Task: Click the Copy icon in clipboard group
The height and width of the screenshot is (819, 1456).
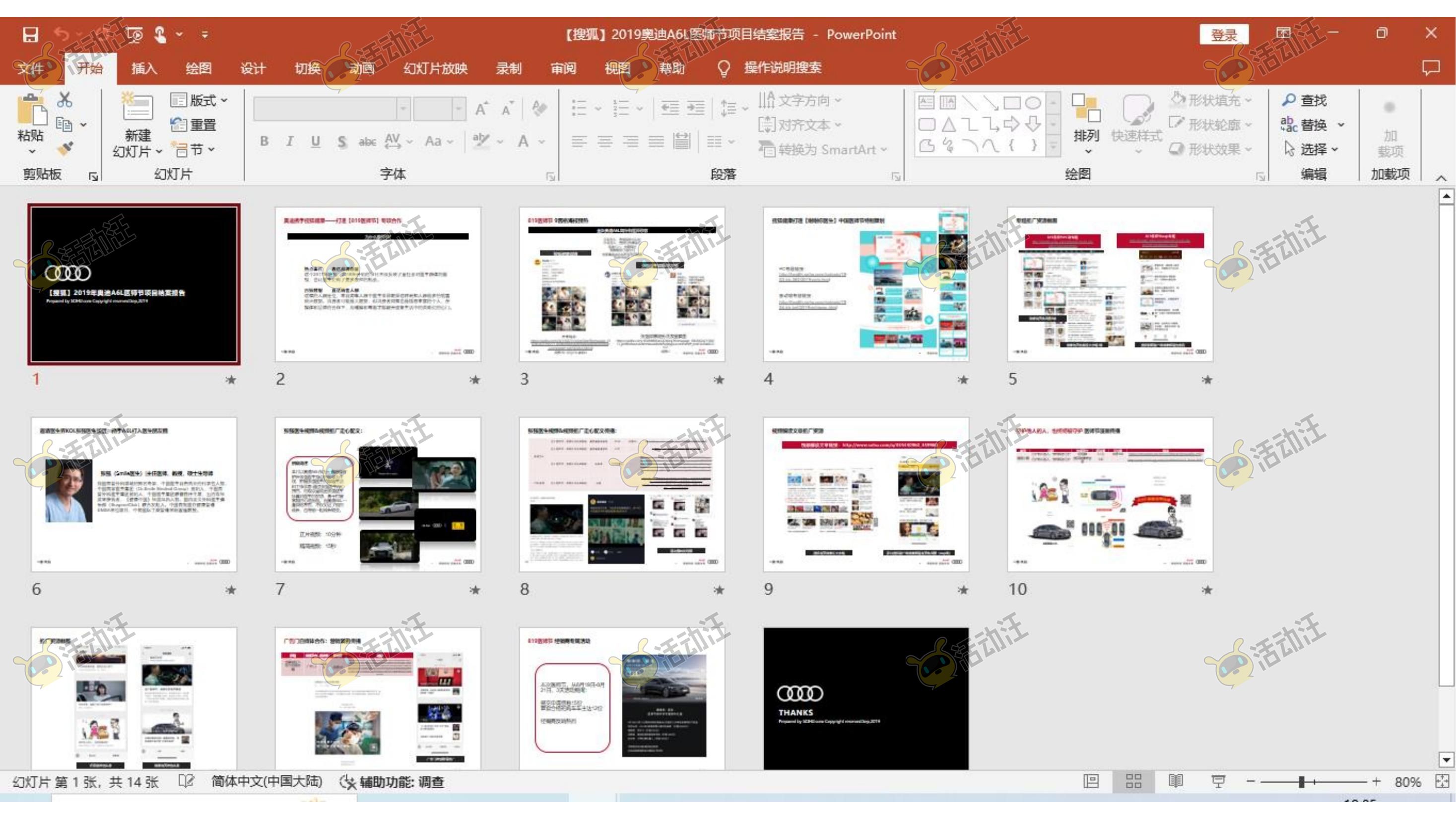Action: click(64, 125)
